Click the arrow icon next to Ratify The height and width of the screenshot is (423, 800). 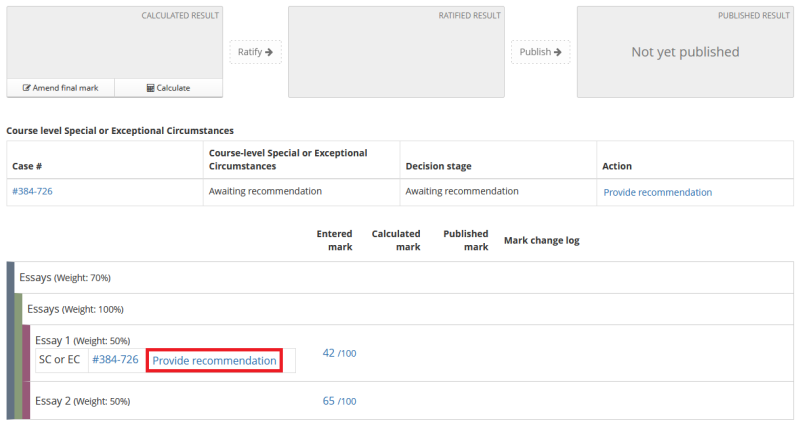pyautogui.click(x=269, y=52)
